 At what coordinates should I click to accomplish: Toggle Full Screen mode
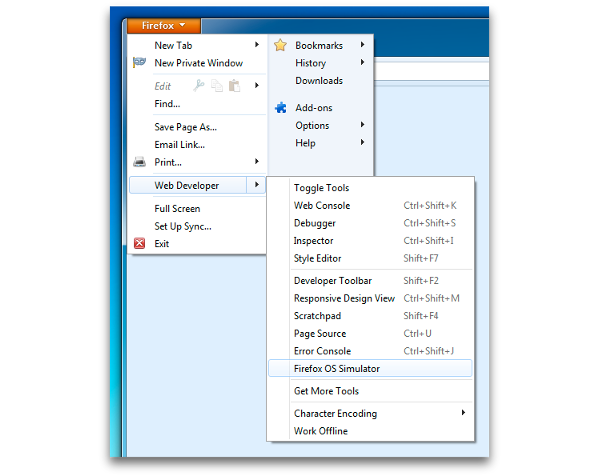coord(177,209)
